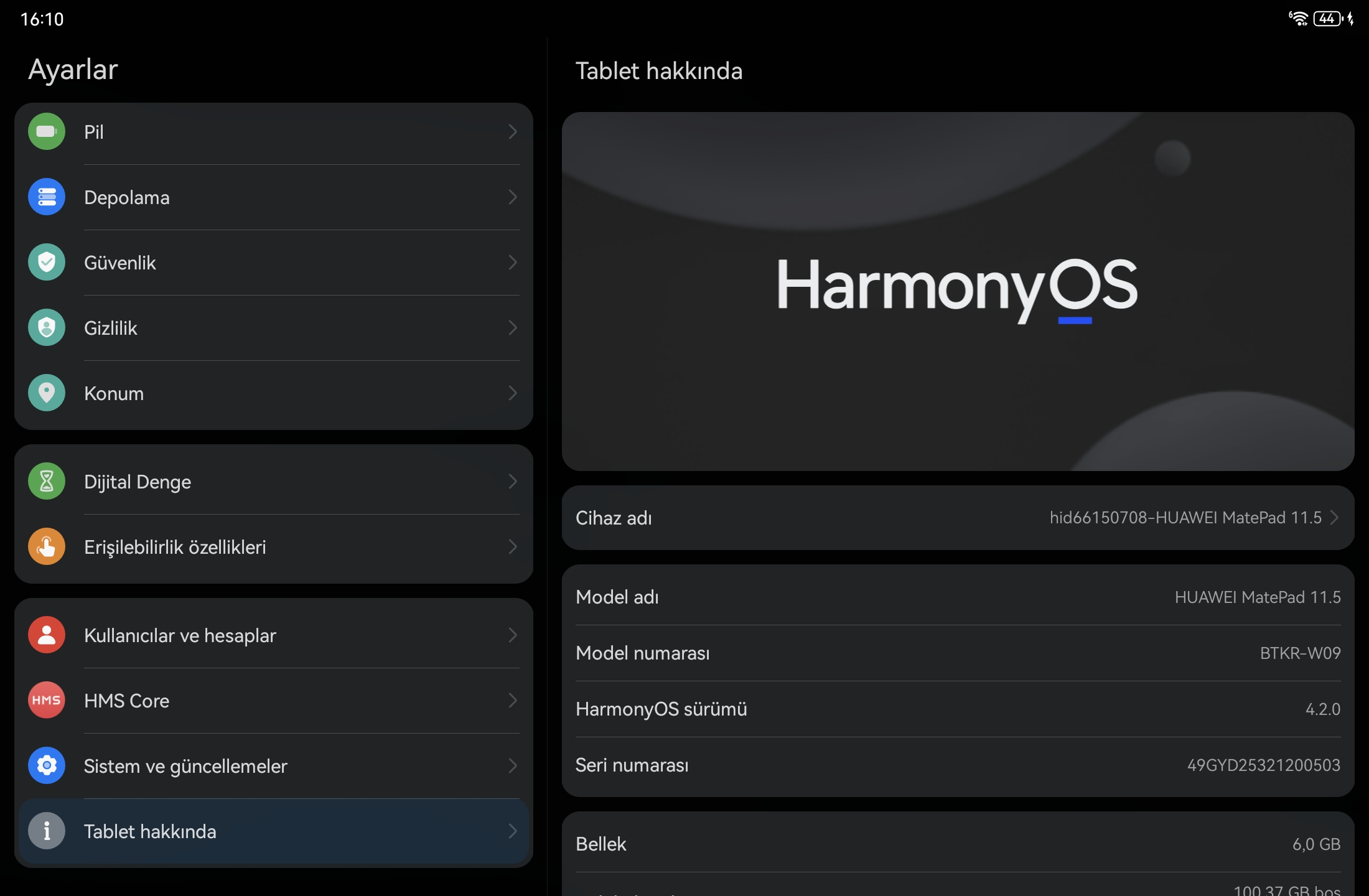1369x896 pixels.
Task: Open the Güvenlik menu entry
Action: click(x=274, y=262)
